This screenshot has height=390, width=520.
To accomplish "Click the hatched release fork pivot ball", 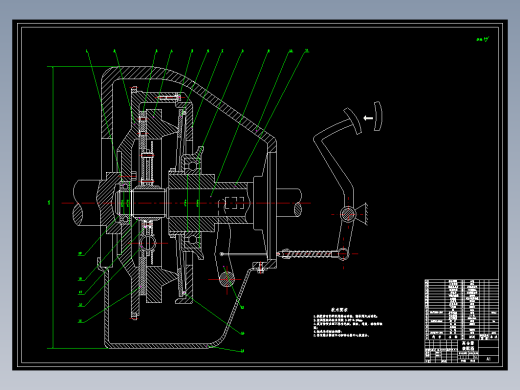I will 227,279.
